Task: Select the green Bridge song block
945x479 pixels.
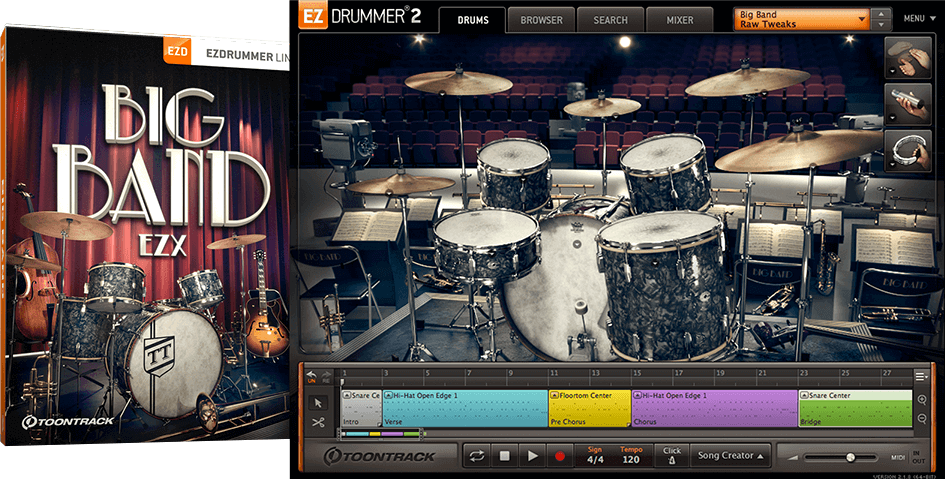Action: [x=855, y=409]
